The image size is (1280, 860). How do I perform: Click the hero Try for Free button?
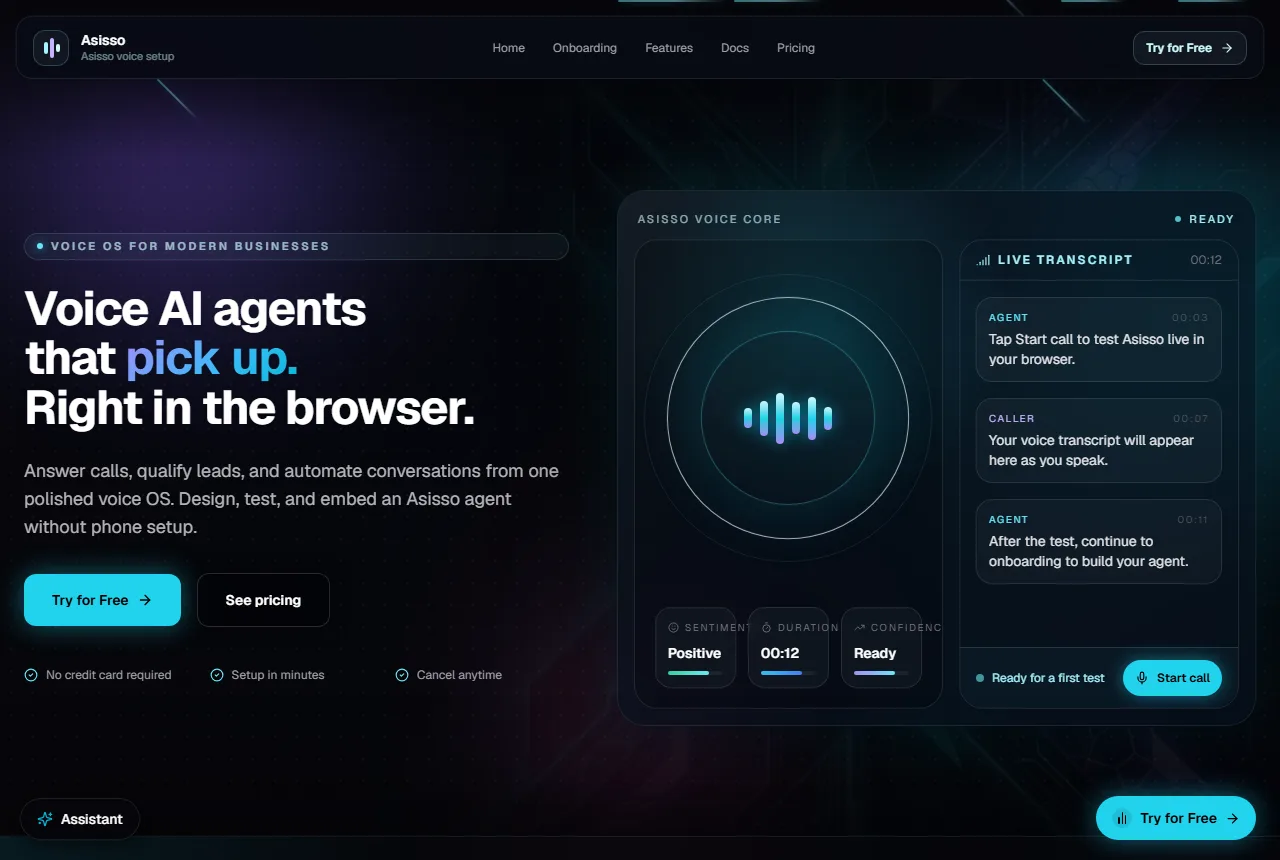click(102, 600)
